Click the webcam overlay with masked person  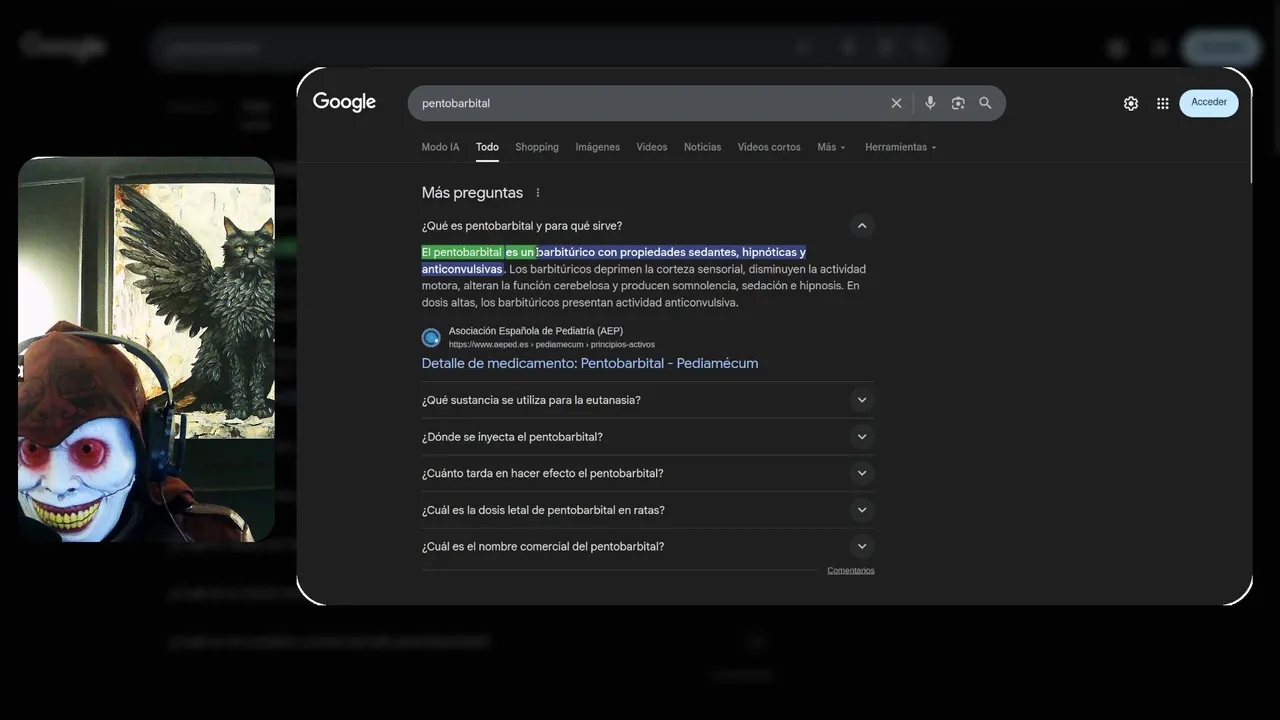[x=146, y=349]
